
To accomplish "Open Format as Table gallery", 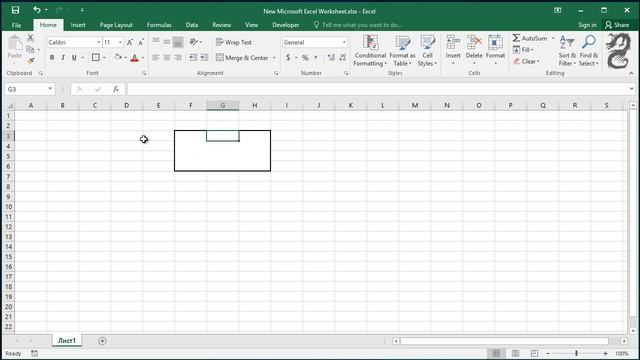I will [402, 51].
